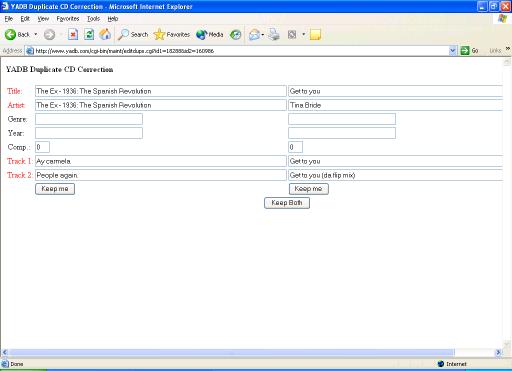This screenshot has width=512, height=371.
Task: Click the red 'Artist:' label
Action: click(x=16, y=105)
